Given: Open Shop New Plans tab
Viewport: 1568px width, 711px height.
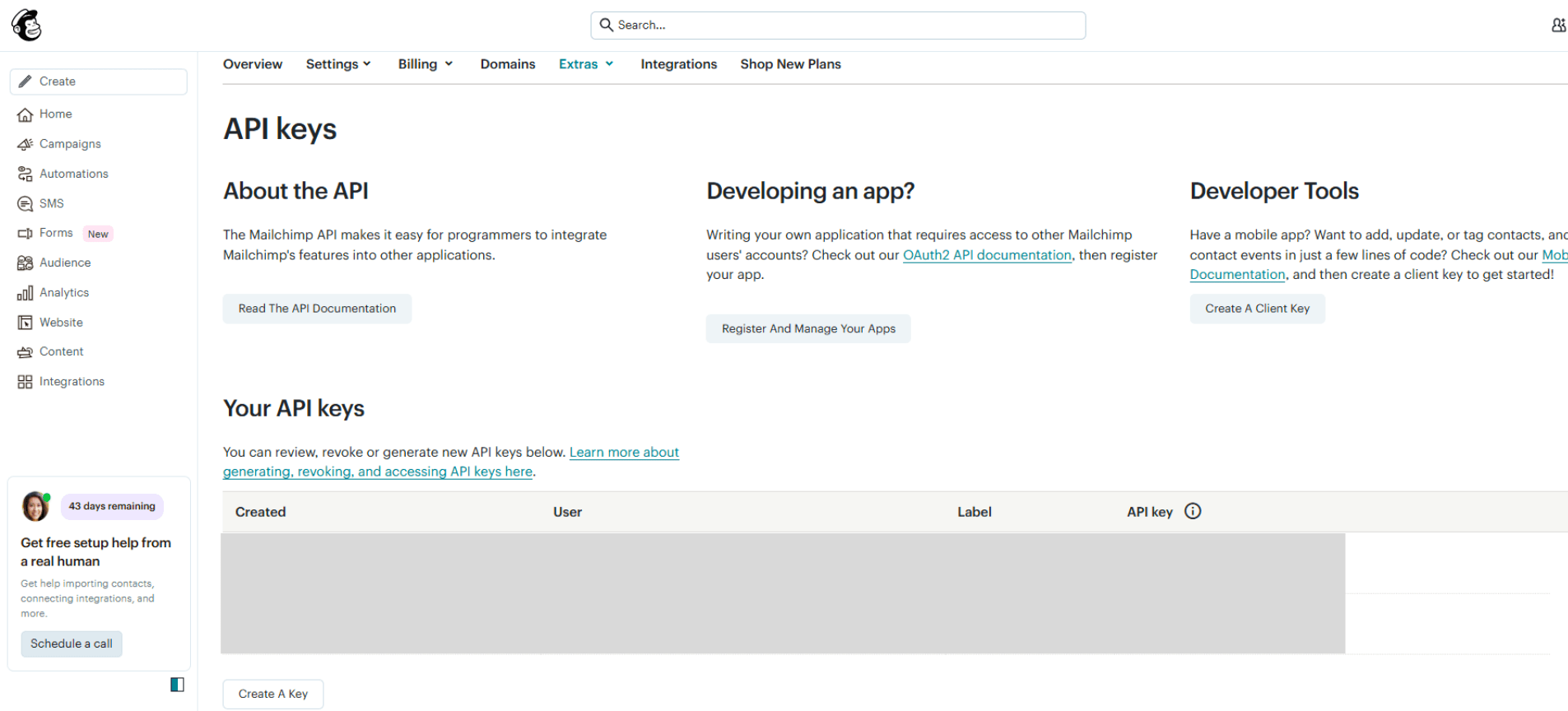Looking at the screenshot, I should (790, 64).
